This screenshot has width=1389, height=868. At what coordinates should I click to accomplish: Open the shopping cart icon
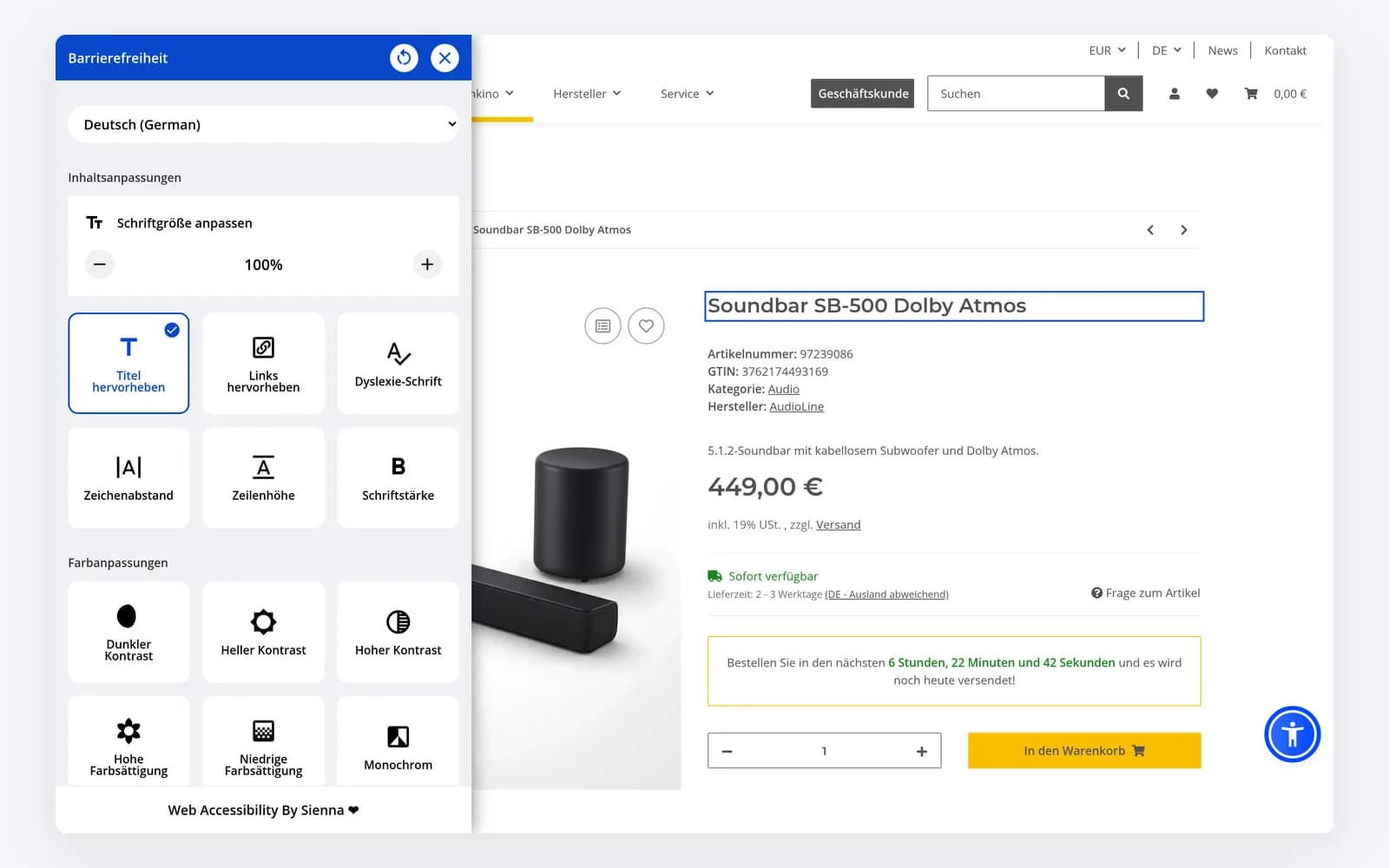(x=1251, y=94)
